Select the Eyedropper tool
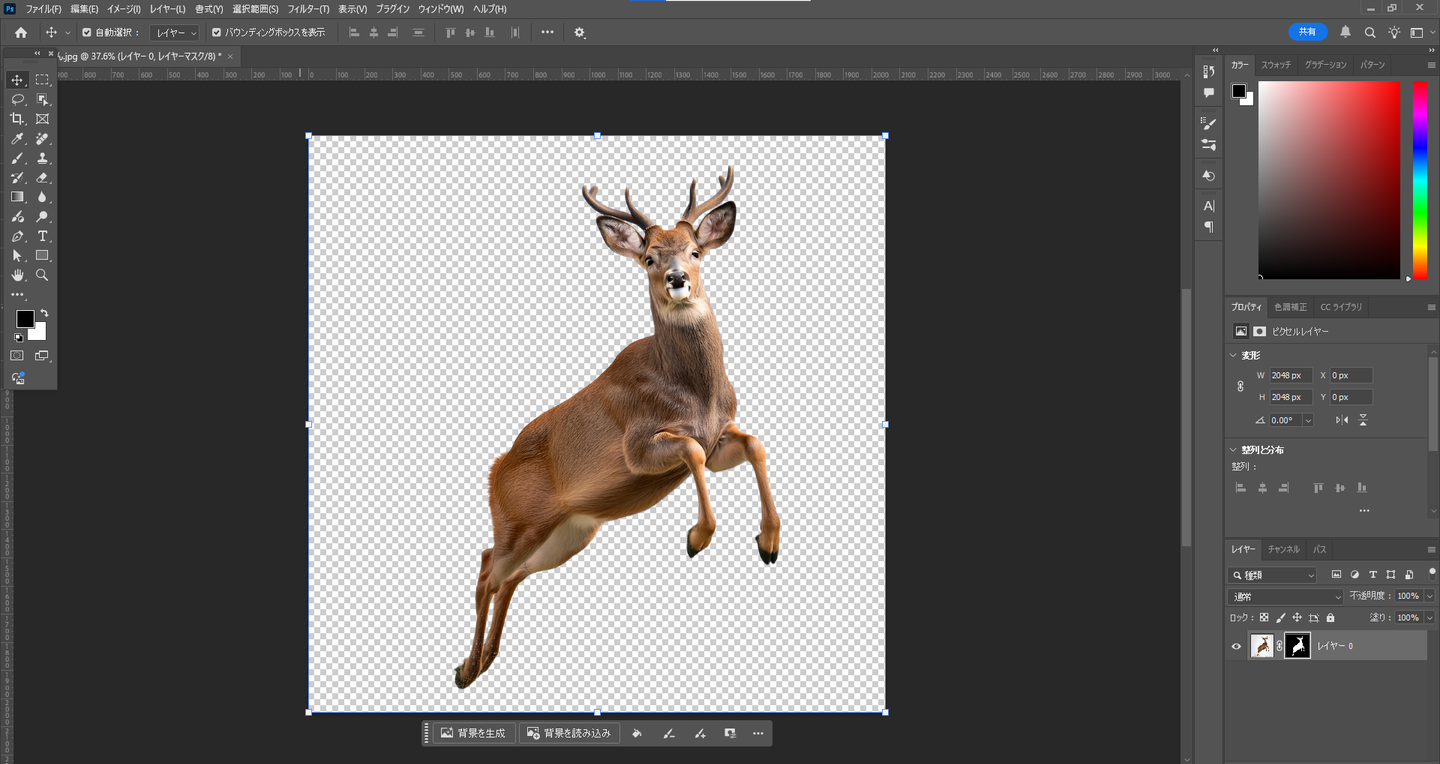1440x764 pixels. (17, 139)
